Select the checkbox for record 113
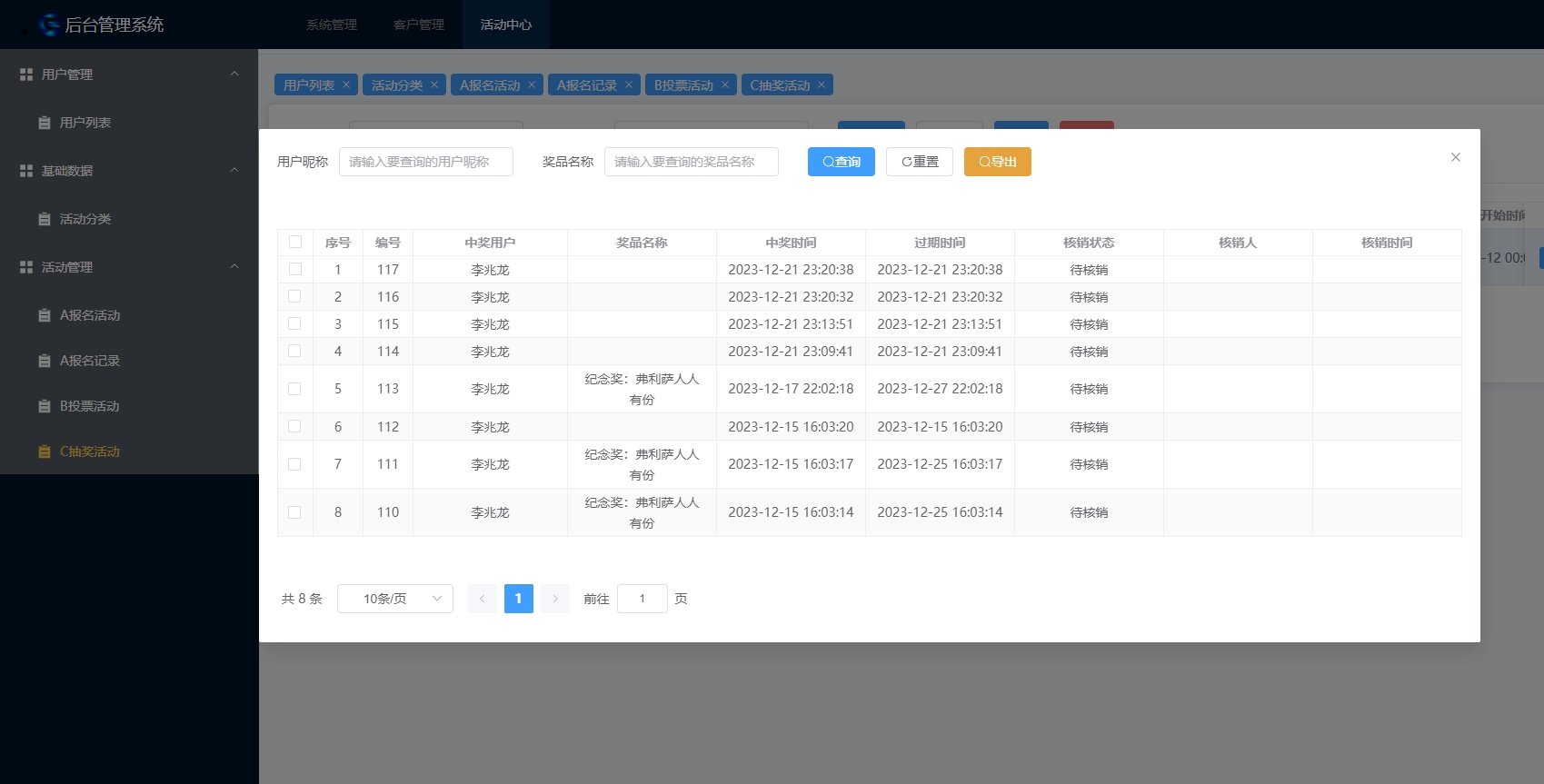Viewport: 1544px width, 784px height. [294, 389]
